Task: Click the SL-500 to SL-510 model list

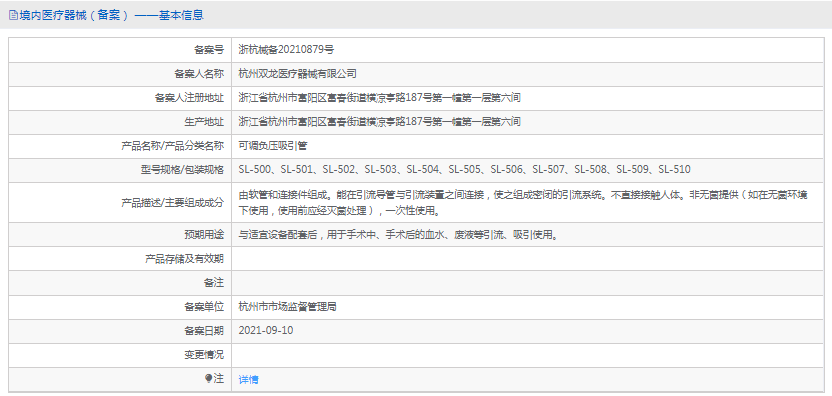Action: (x=464, y=169)
